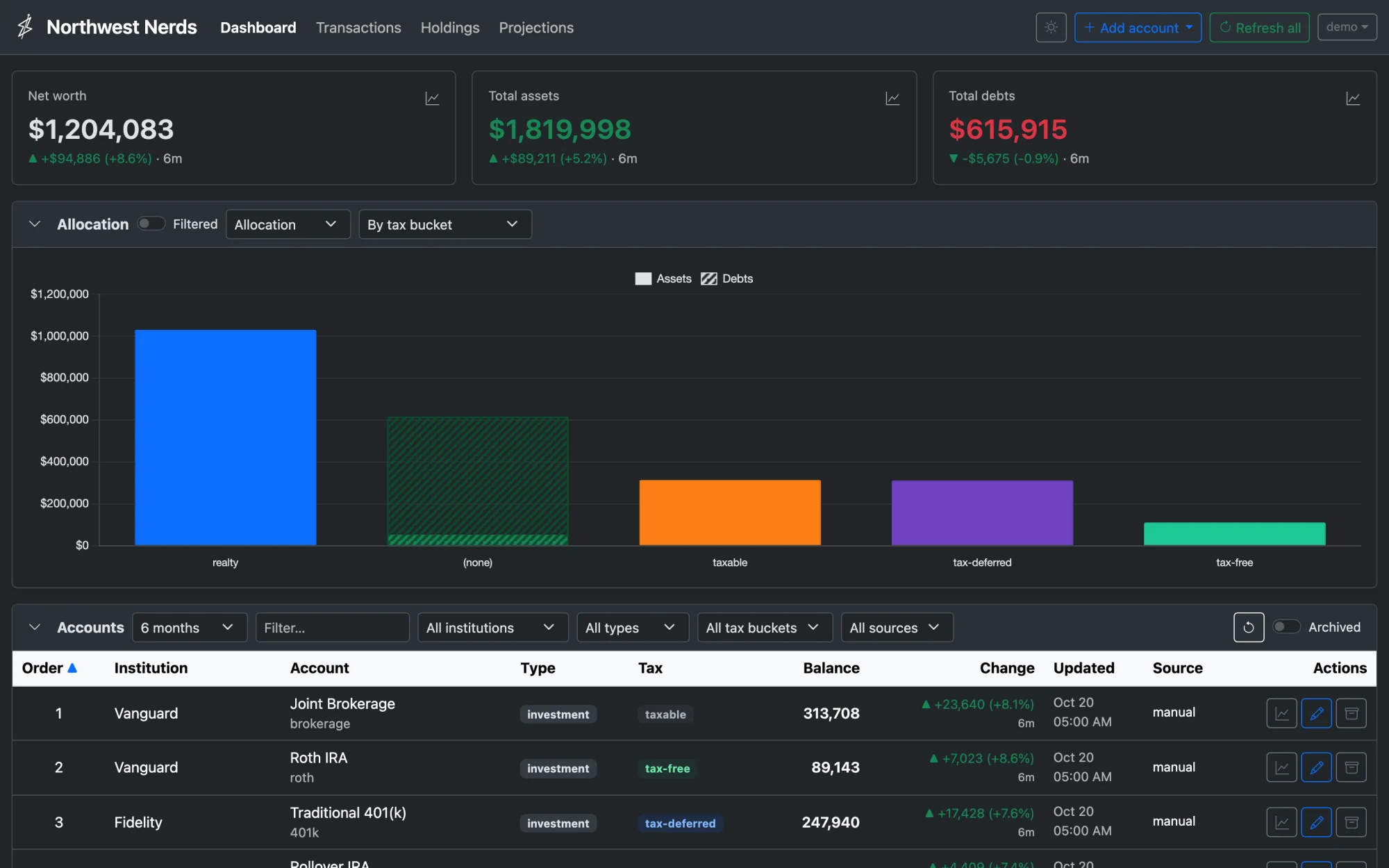Open the Total assets history chart icon
This screenshot has width=1389, height=868.
pos(892,99)
